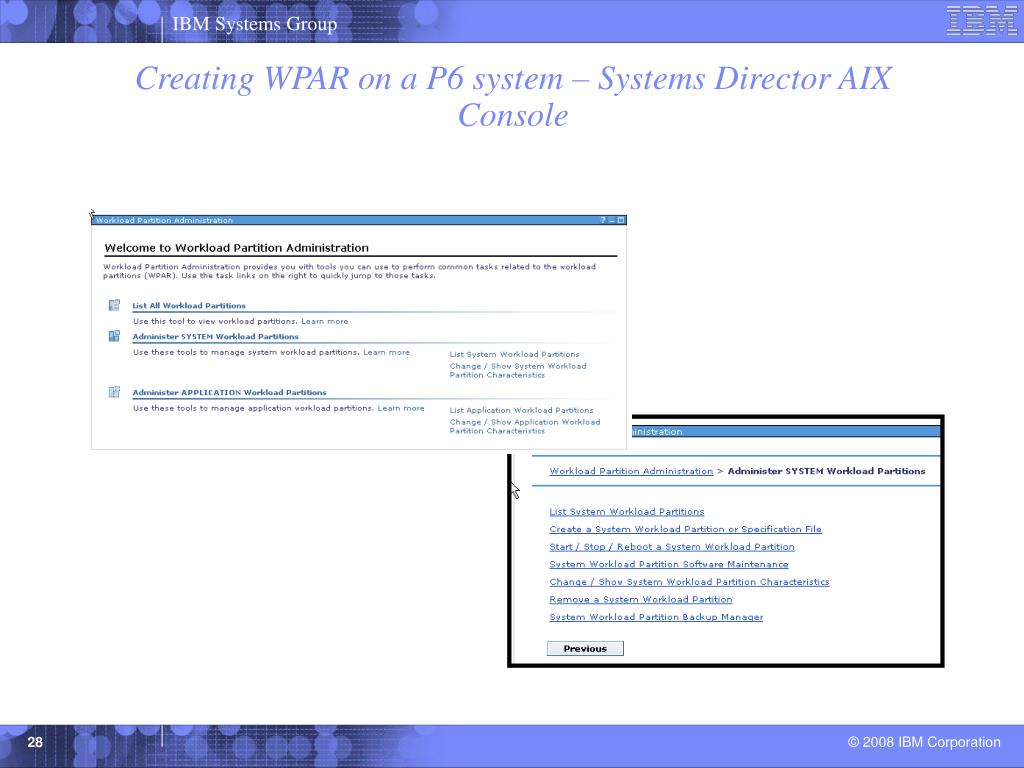
Task: Open List System Workload Partitions in lower window
Action: tap(626, 511)
